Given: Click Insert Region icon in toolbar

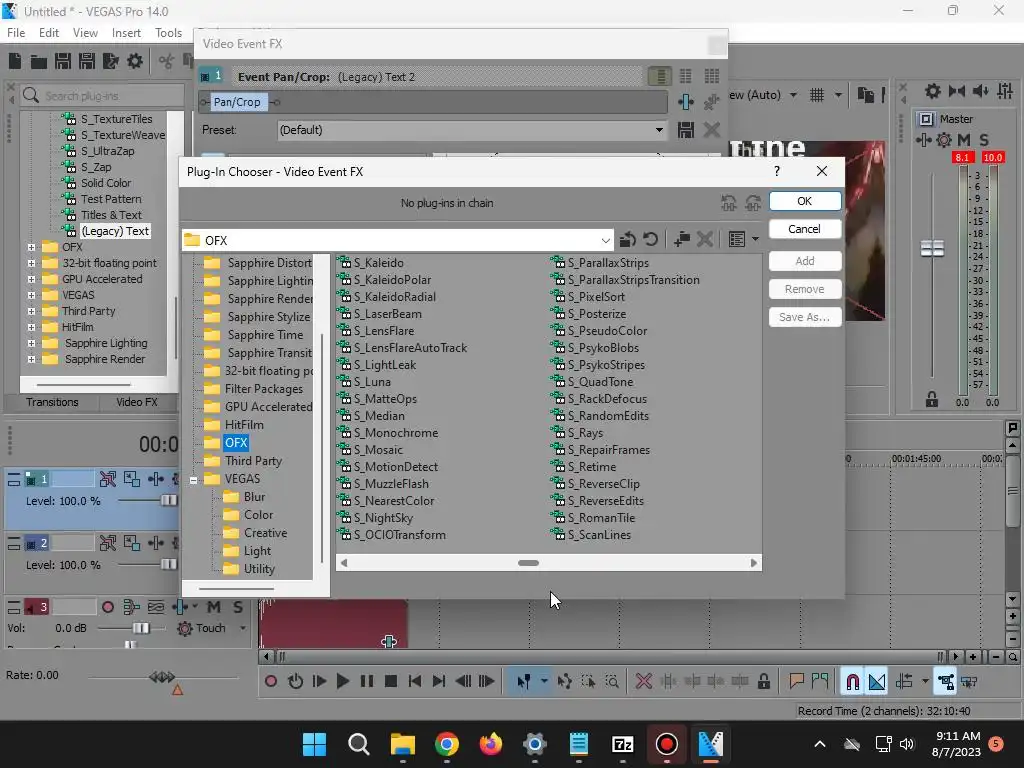Looking at the screenshot, I should click(x=820, y=682).
